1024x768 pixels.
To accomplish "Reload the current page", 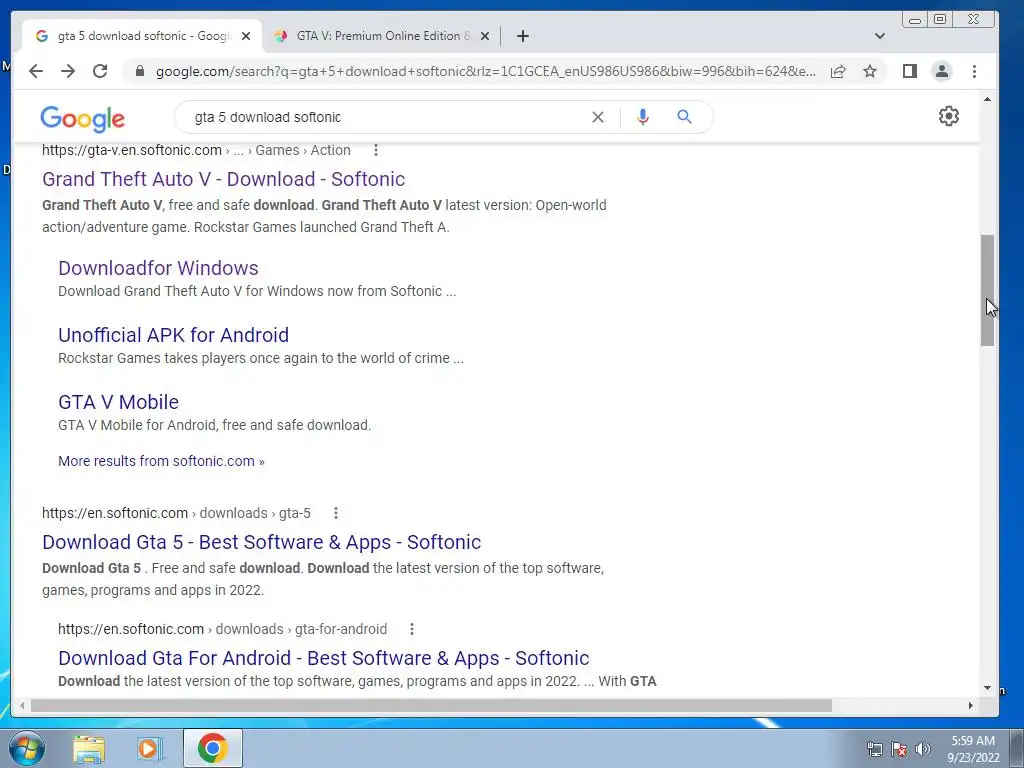I will [x=100, y=71].
